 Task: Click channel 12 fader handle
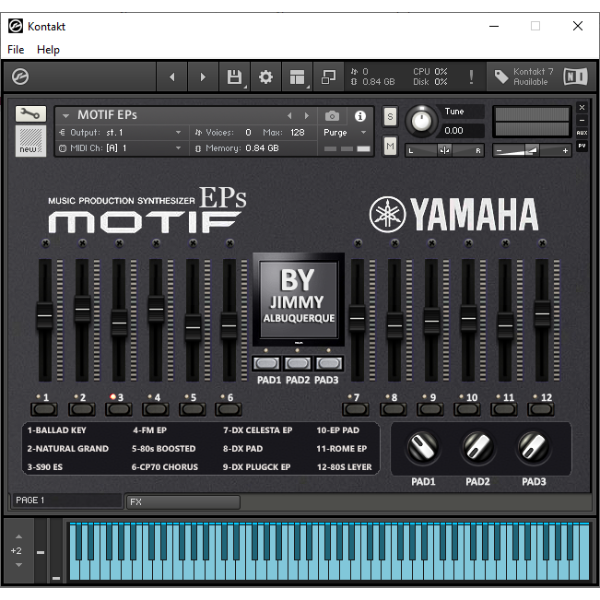point(542,314)
